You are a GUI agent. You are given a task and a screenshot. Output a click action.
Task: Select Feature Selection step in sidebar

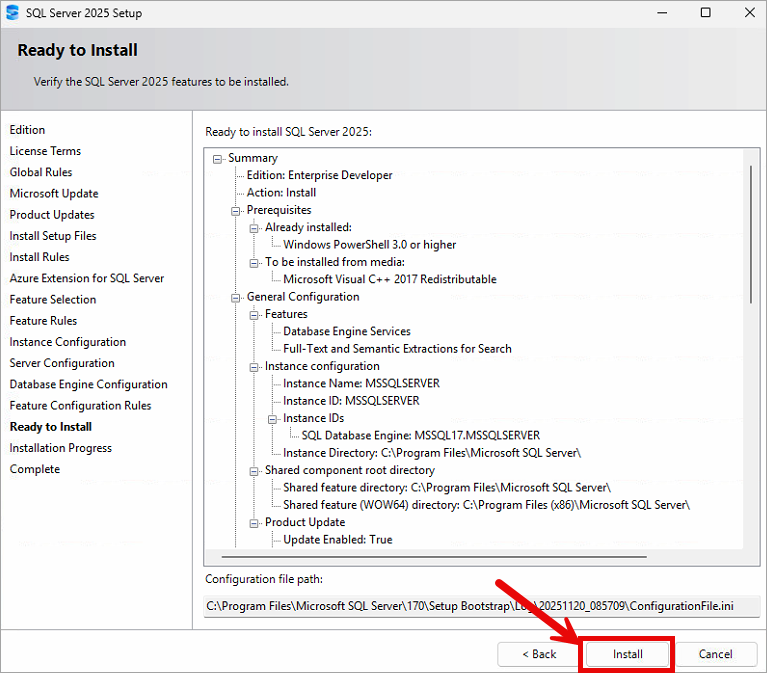pos(53,299)
